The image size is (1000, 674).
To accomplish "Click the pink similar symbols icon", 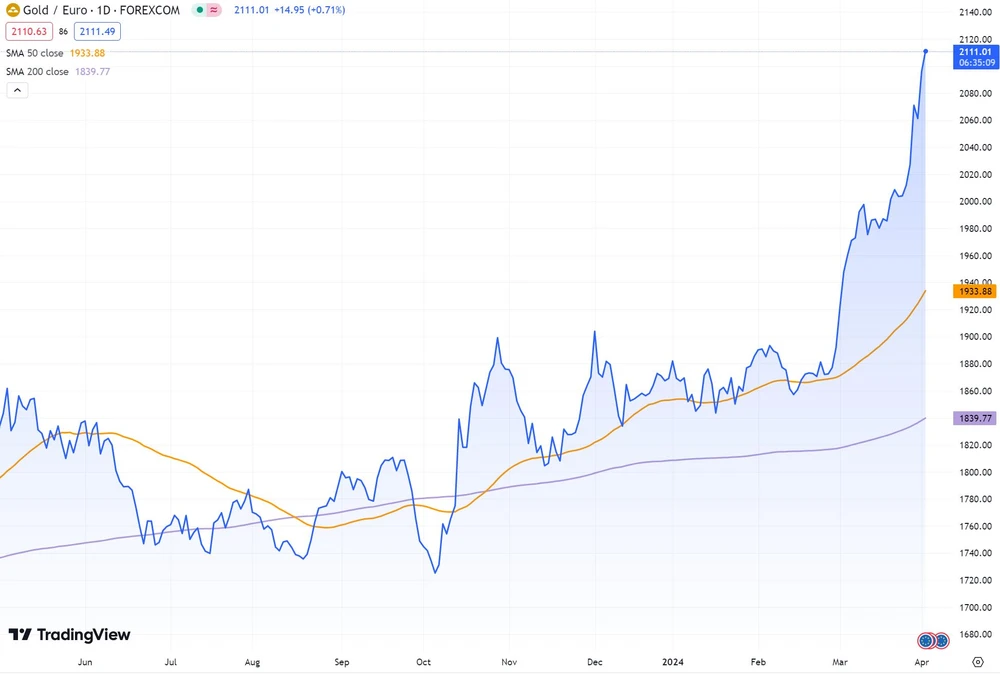I will click(214, 9).
